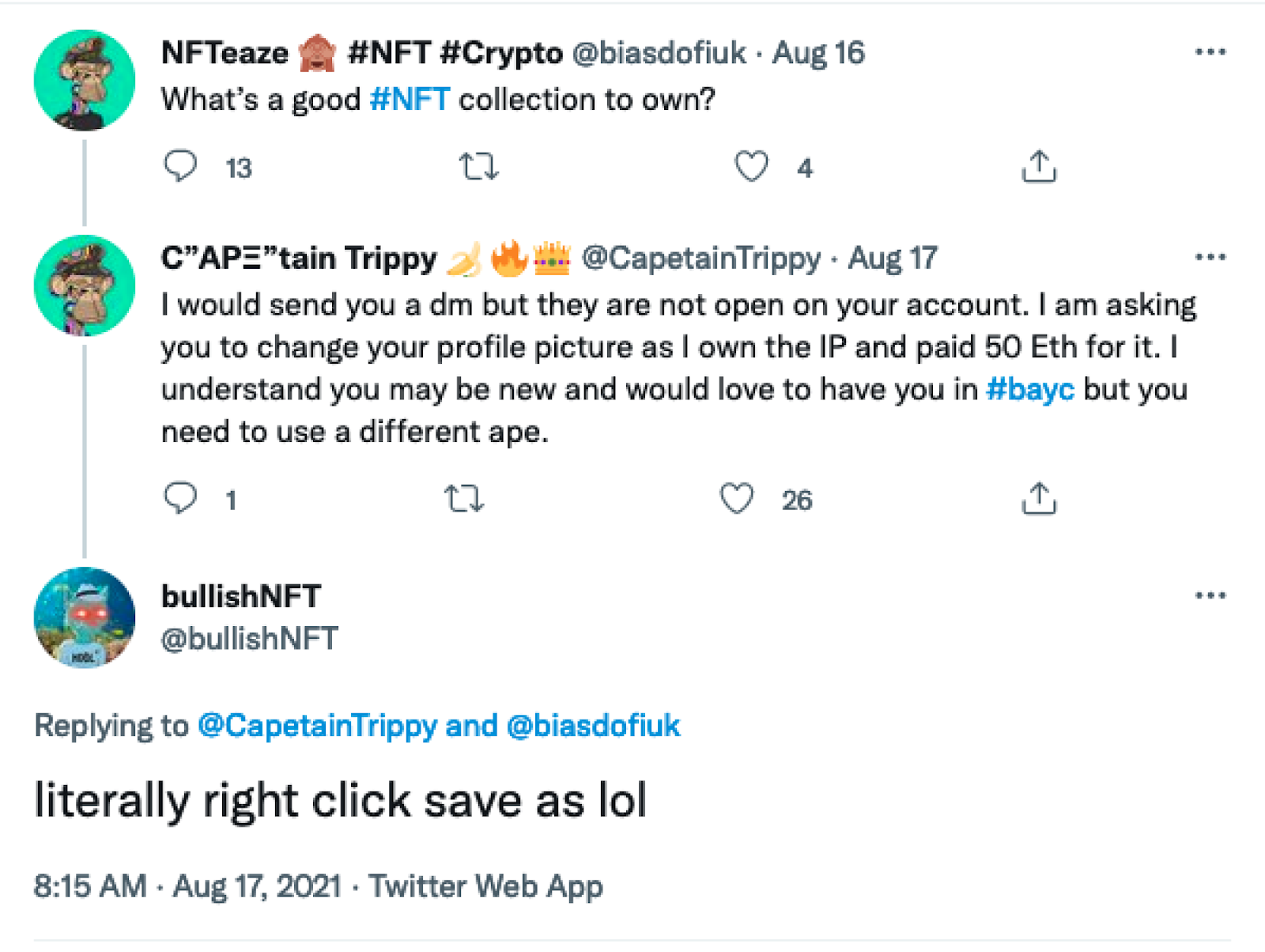Open more options on NFTeaze's tweet

(x=1210, y=52)
